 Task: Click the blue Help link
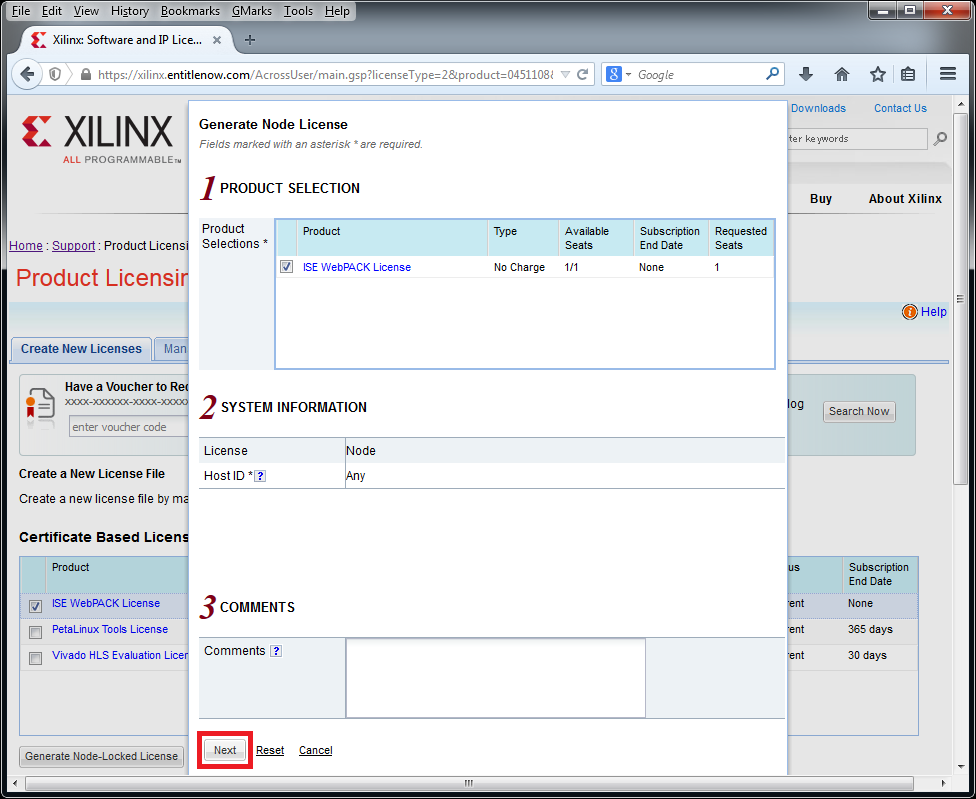[934, 312]
